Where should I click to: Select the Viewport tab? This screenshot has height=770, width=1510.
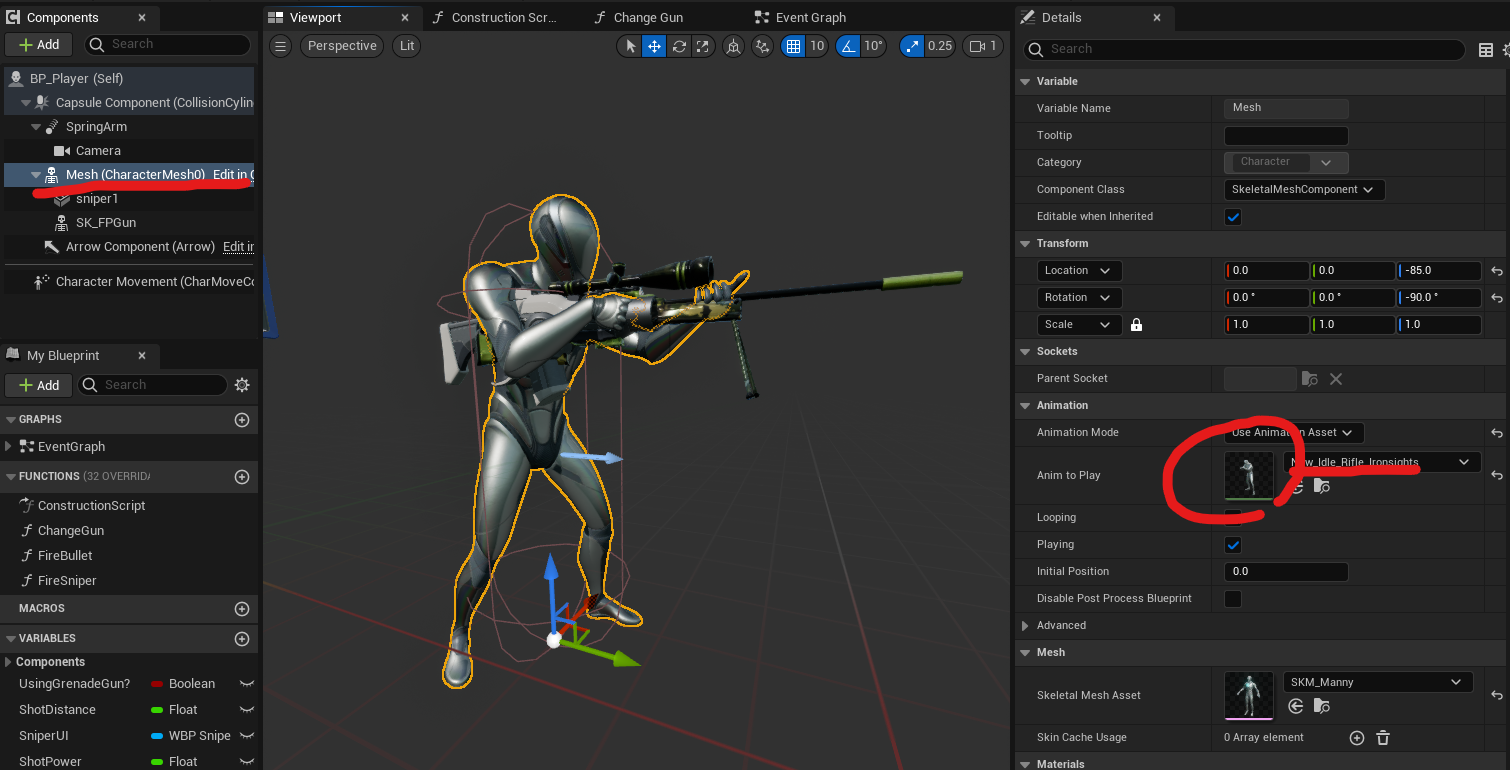click(315, 17)
